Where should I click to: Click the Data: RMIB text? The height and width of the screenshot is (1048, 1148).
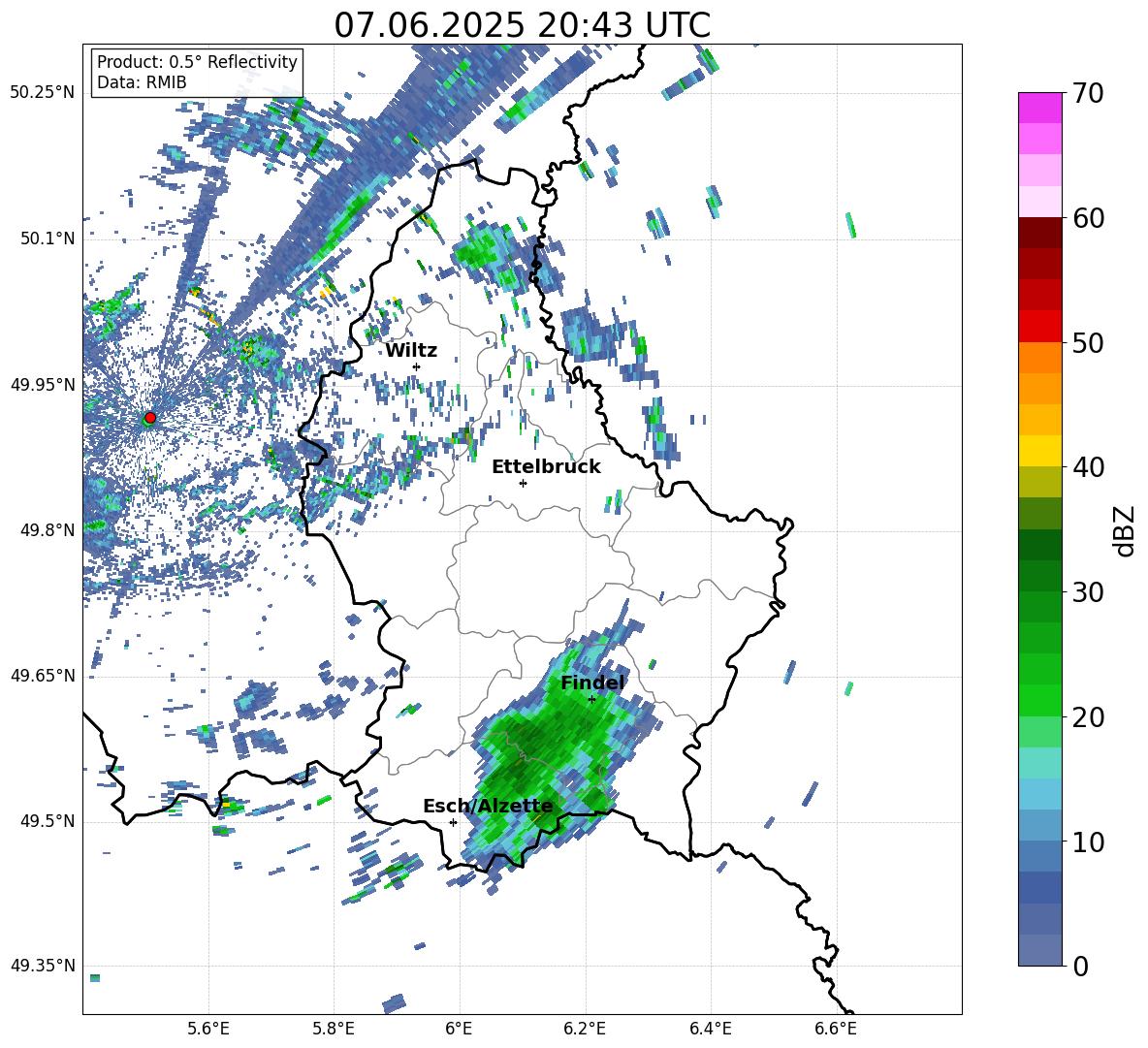(142, 82)
